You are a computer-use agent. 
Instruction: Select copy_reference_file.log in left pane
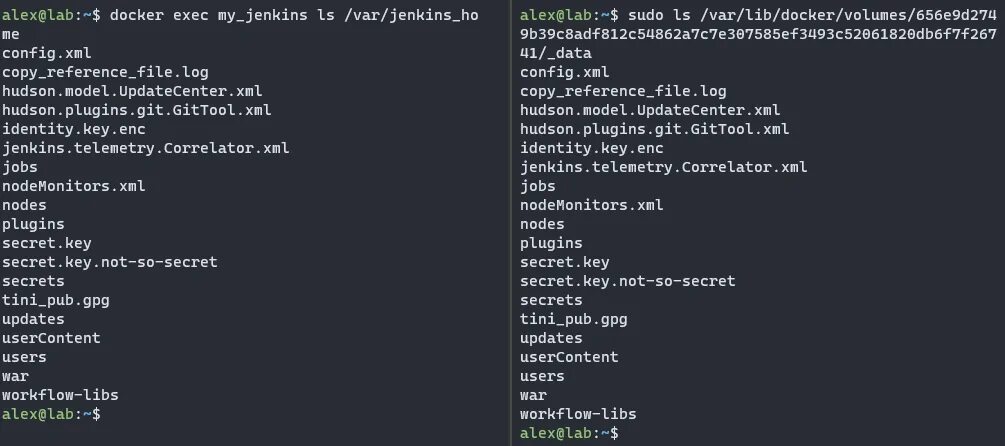pos(105,72)
